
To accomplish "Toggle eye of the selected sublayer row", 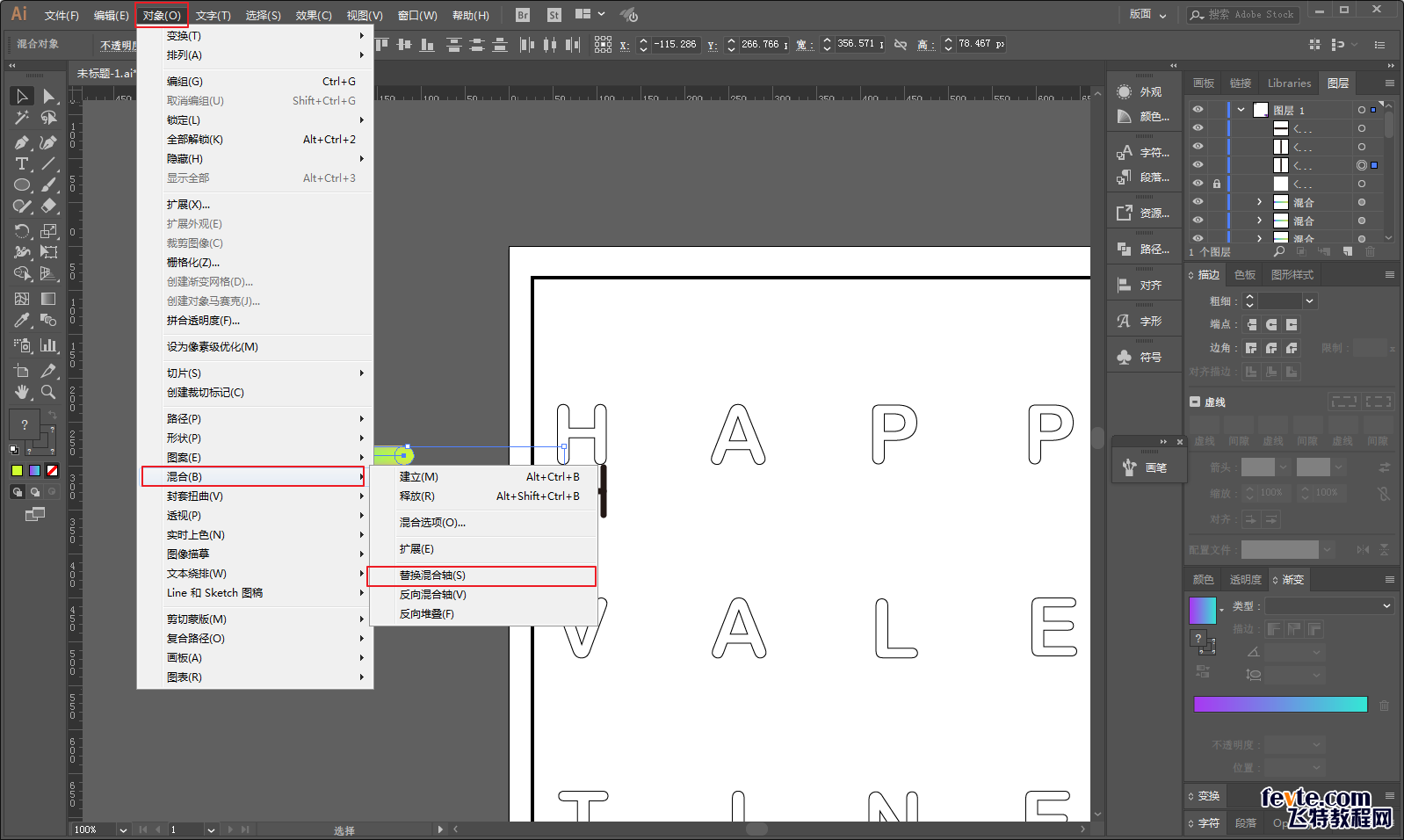I will point(1198,165).
